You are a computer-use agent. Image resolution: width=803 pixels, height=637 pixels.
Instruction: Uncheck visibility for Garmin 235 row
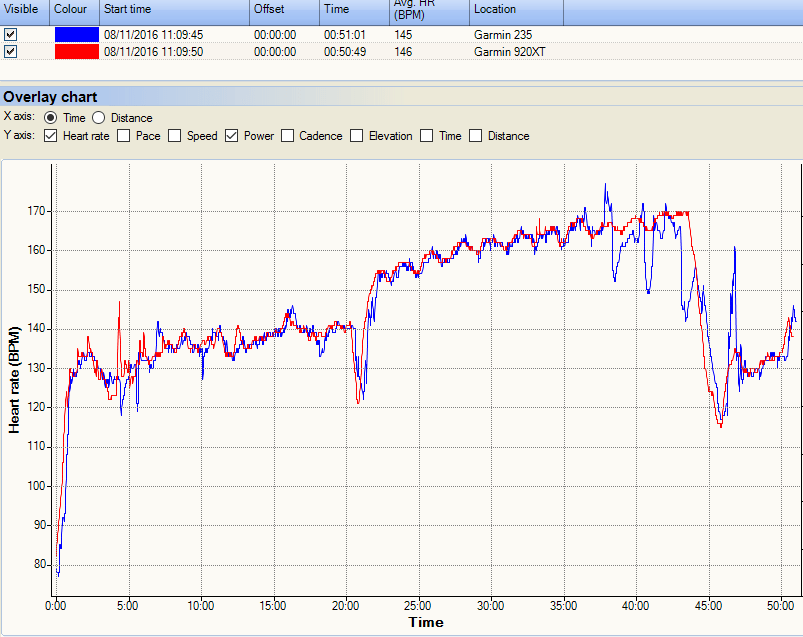point(10,34)
